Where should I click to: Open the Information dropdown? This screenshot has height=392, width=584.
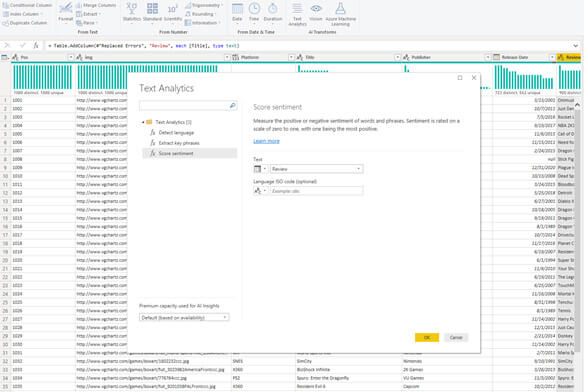click(203, 23)
